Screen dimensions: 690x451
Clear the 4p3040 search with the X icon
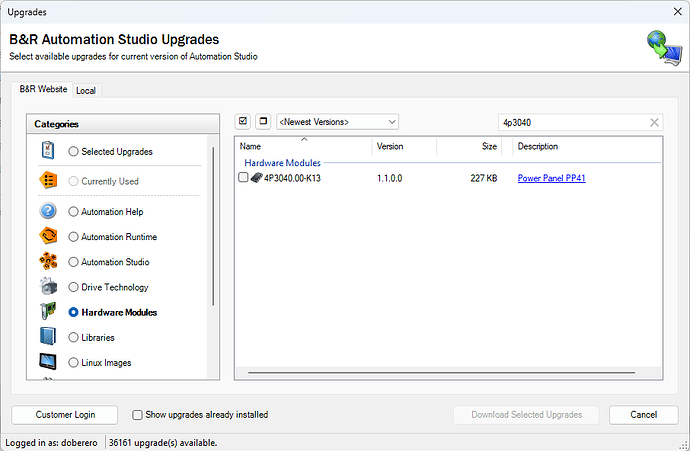click(654, 122)
